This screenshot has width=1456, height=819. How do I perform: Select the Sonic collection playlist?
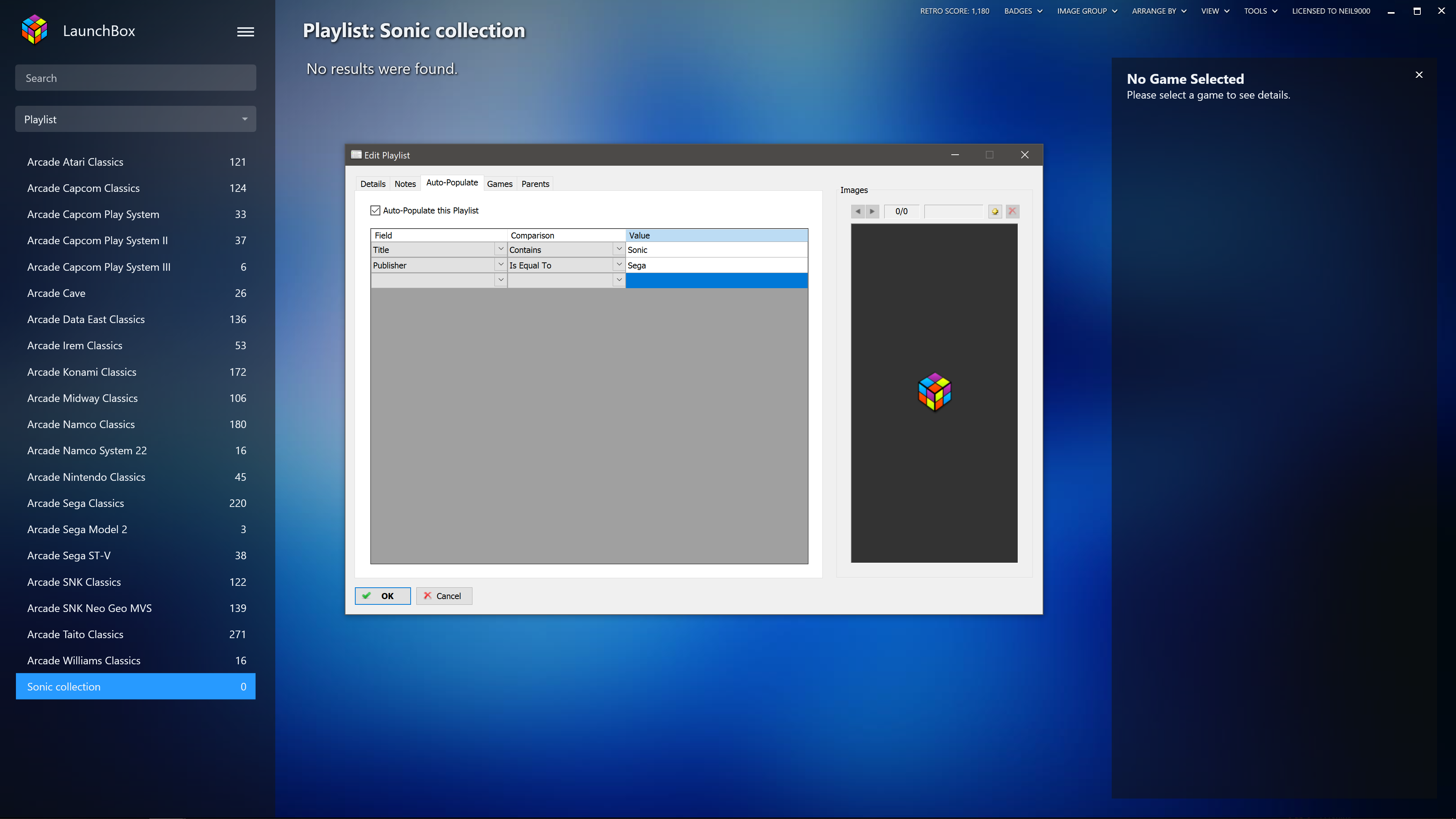pos(136,686)
